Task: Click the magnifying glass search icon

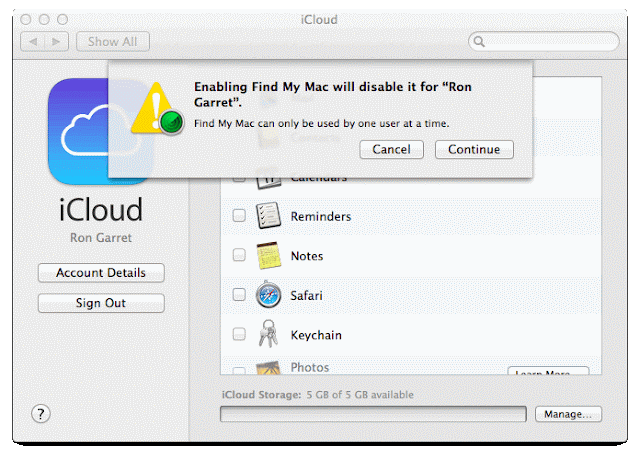Action: (479, 42)
